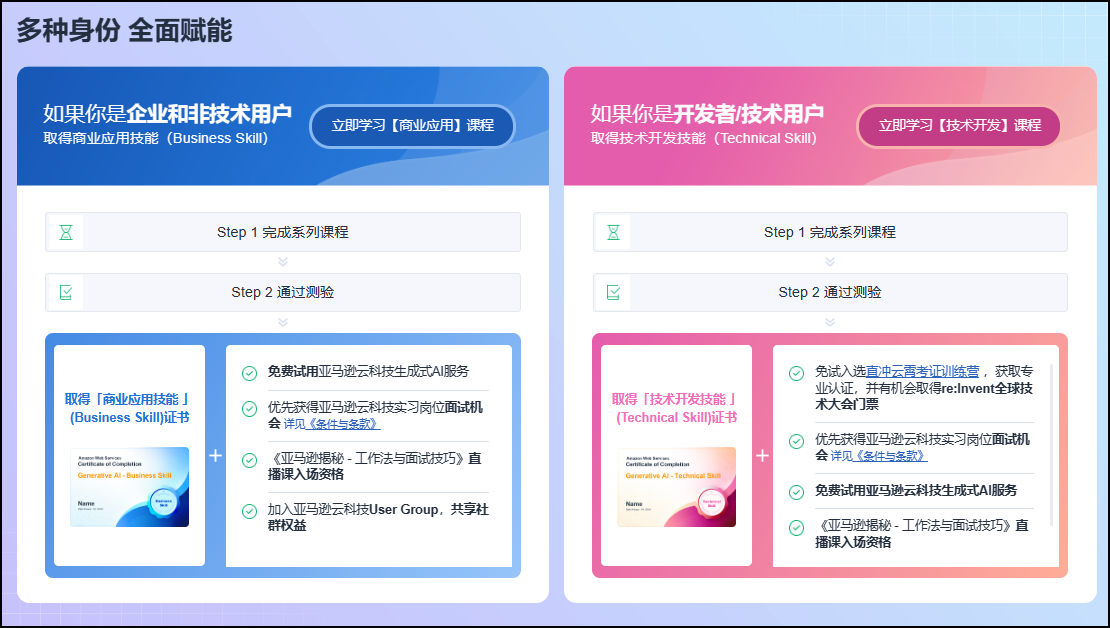1110x628 pixels.
Task: Click heading 如果你是开发者/技术用户
Action: tap(706, 113)
